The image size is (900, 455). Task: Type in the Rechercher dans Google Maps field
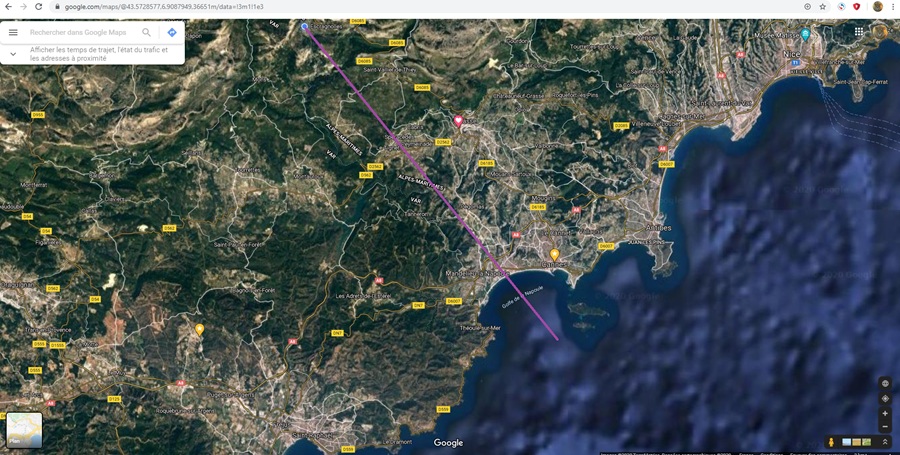coord(82,32)
